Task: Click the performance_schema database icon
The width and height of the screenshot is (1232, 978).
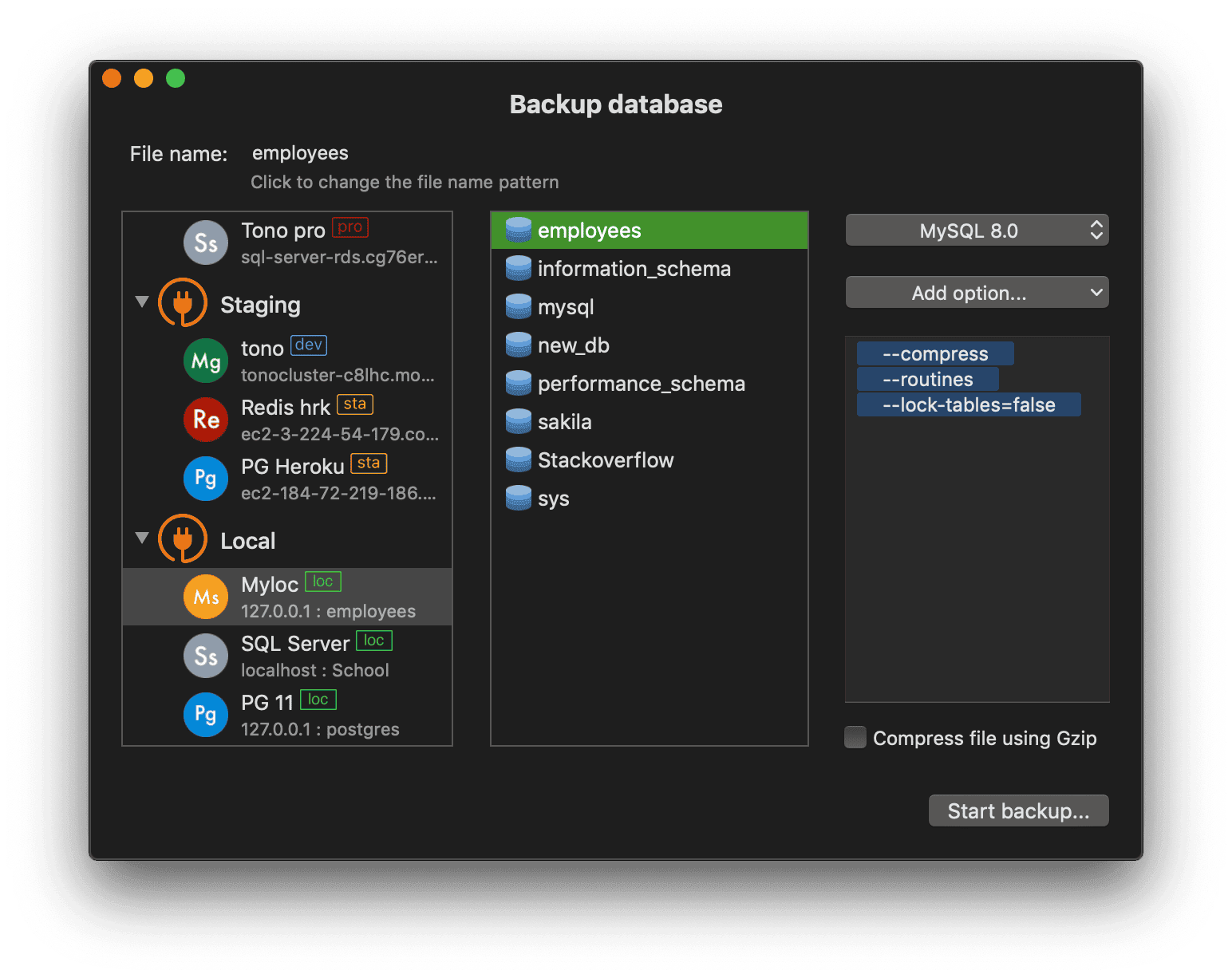Action: 519,383
